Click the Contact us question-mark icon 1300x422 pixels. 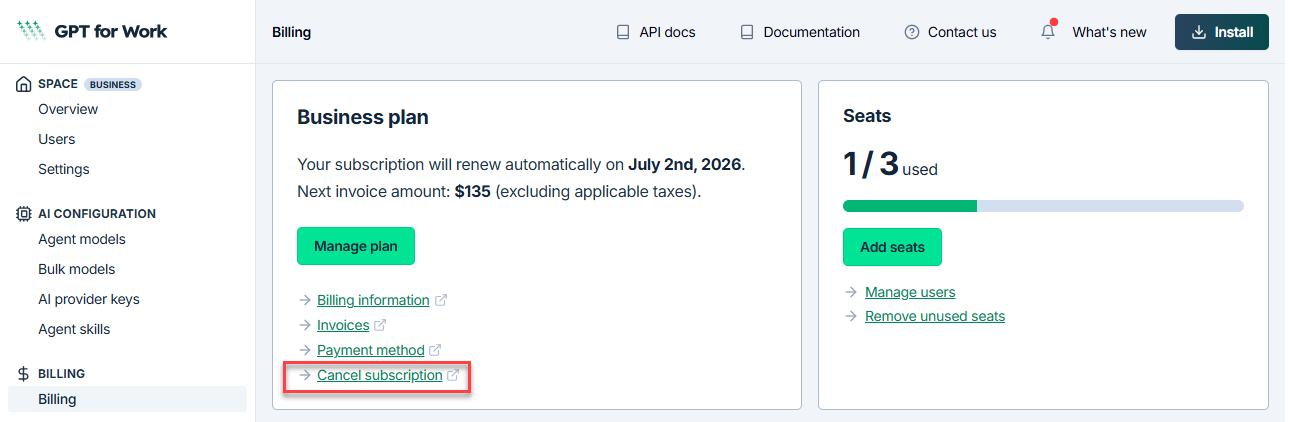point(911,32)
